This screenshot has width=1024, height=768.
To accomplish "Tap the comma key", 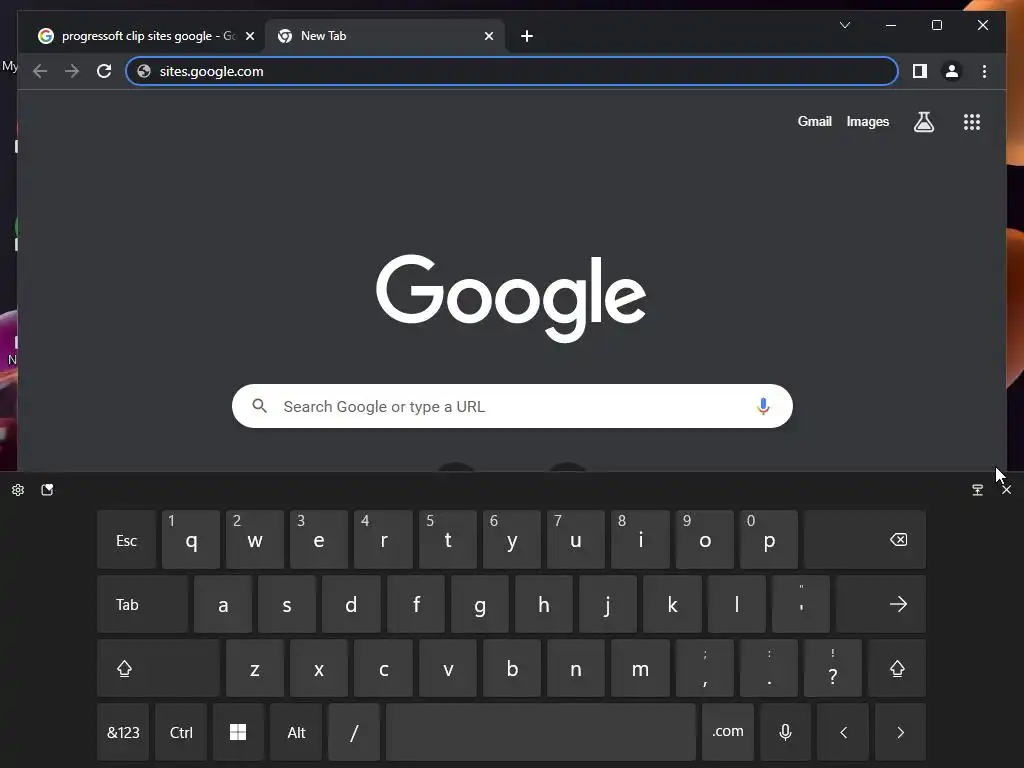I will pos(705,668).
